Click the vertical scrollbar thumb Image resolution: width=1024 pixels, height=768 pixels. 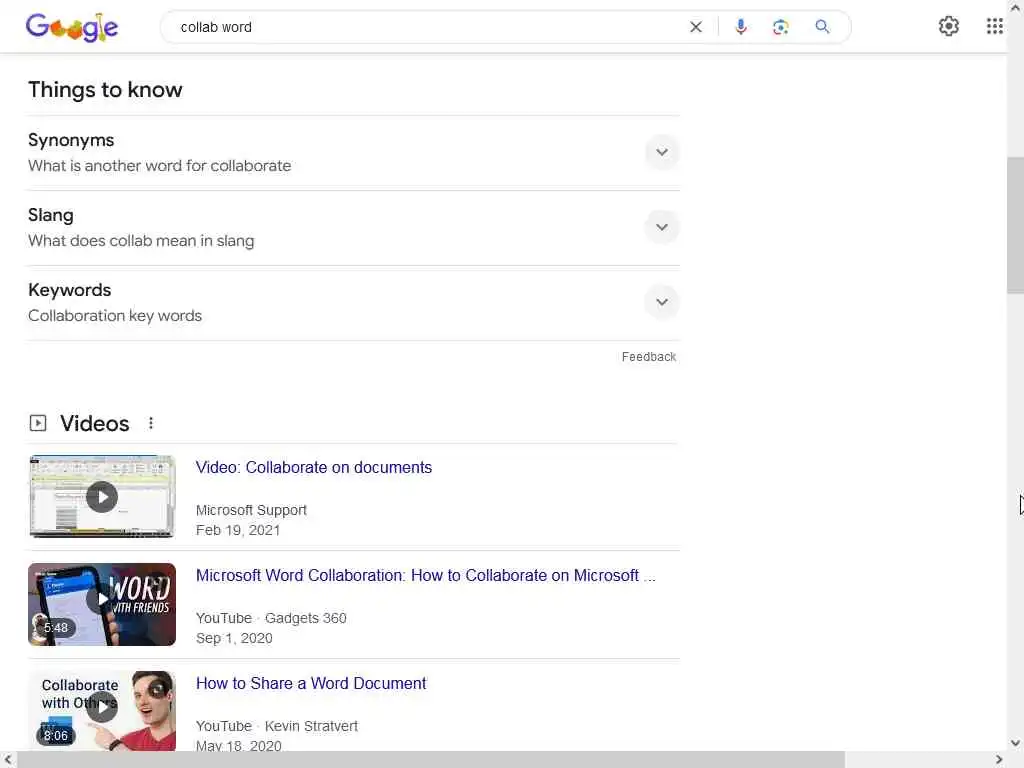click(x=1015, y=225)
